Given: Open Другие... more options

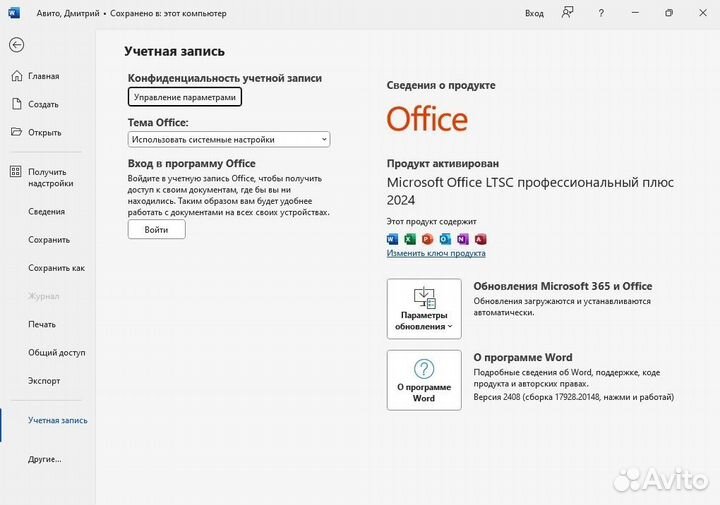Looking at the screenshot, I should pos(45,459).
